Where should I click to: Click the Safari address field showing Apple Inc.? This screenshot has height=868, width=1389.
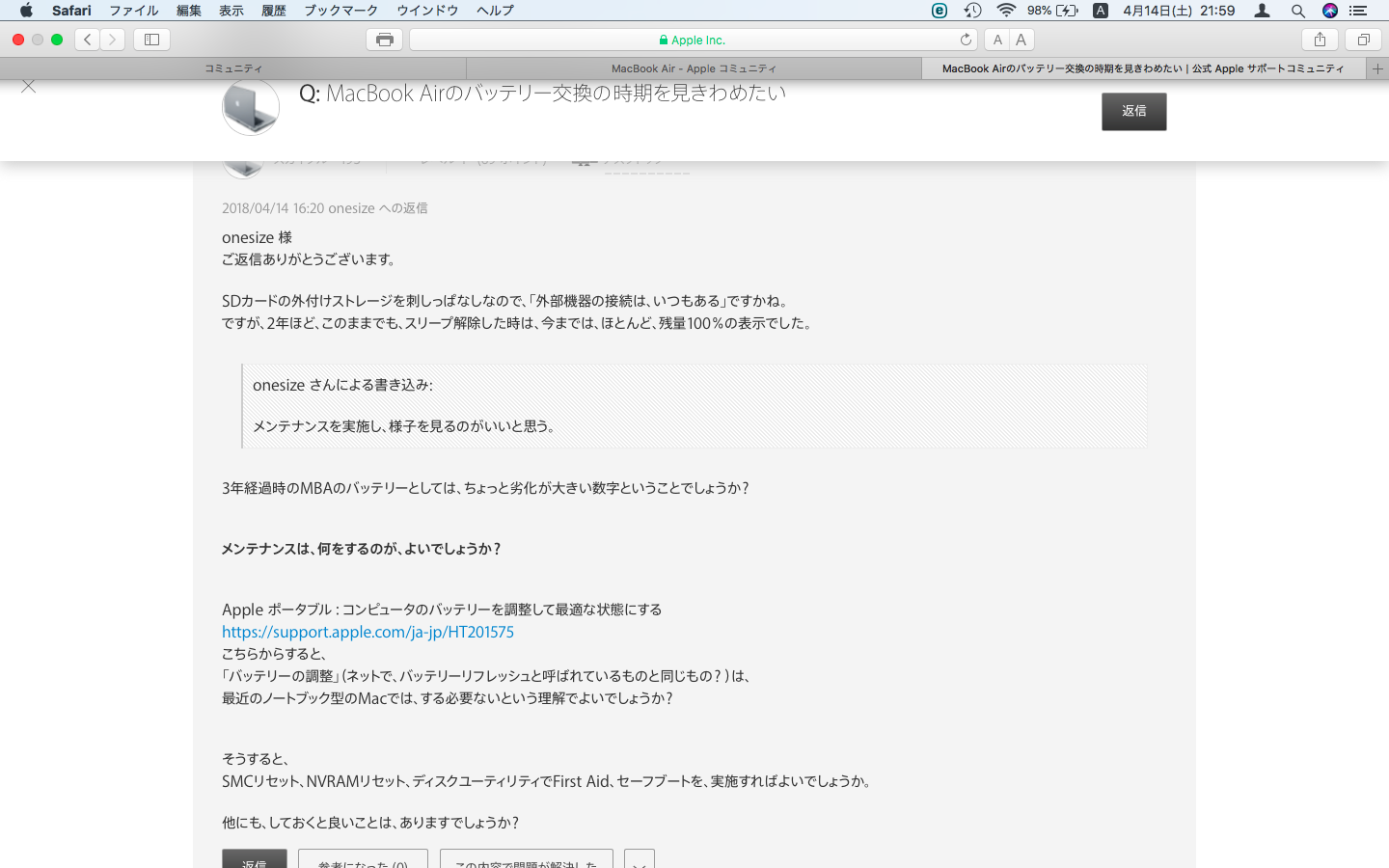[694, 40]
